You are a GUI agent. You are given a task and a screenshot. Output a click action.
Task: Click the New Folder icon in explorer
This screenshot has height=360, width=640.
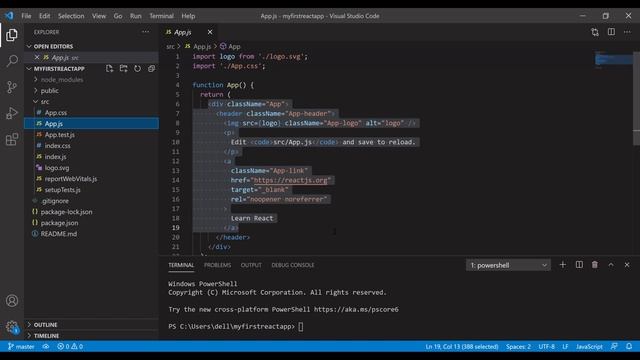[x=123, y=69]
